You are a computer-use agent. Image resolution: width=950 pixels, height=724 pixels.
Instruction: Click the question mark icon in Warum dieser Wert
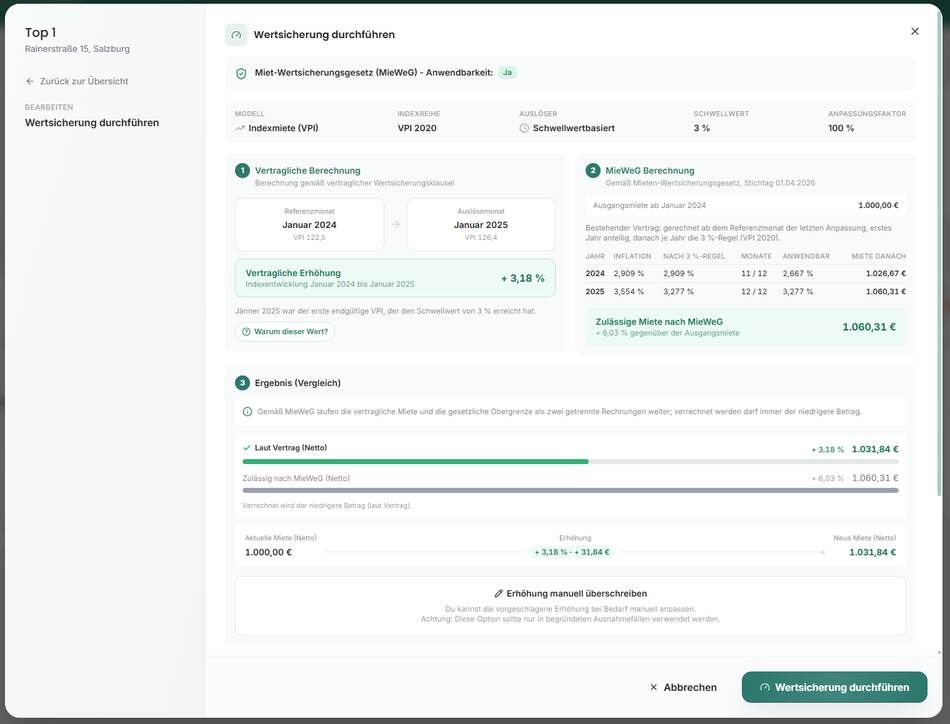click(246, 332)
